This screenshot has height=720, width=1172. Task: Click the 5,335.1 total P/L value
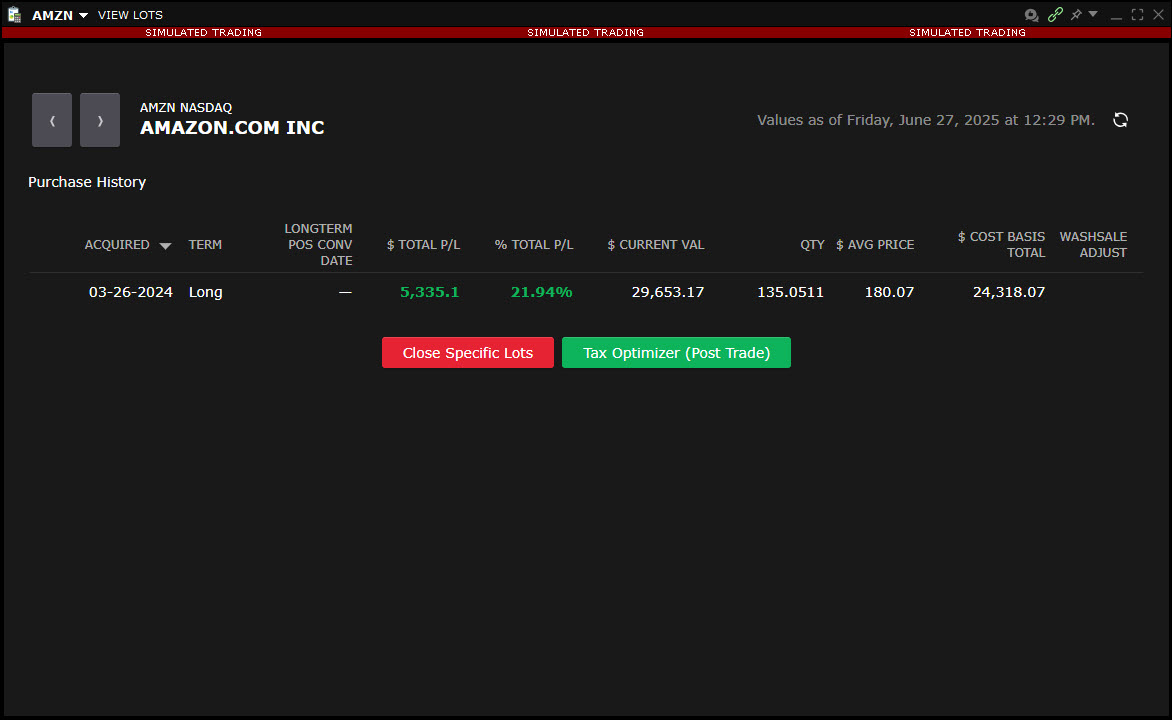430,292
